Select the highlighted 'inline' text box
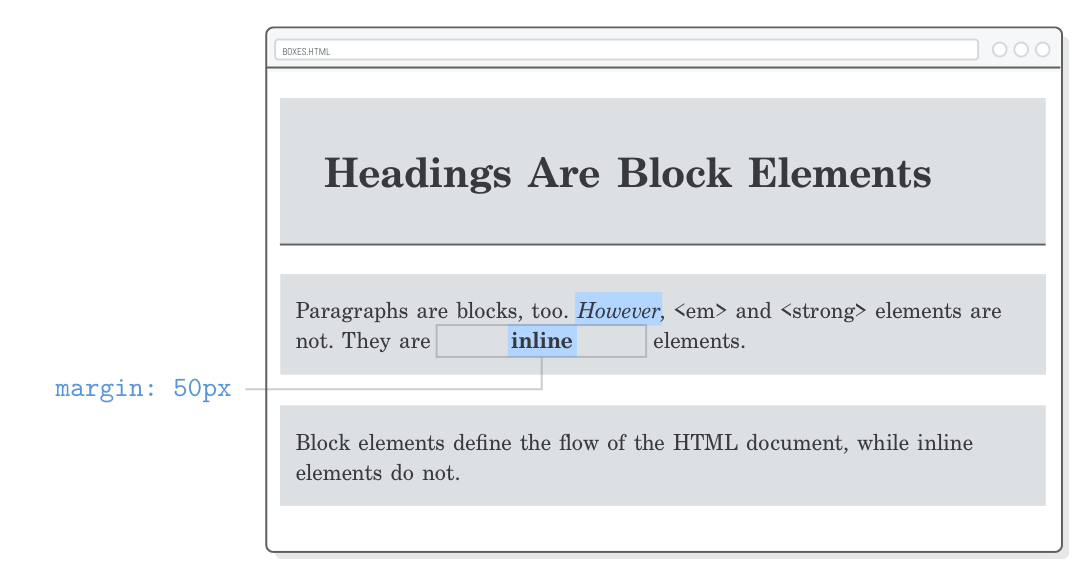 pyautogui.click(x=541, y=340)
